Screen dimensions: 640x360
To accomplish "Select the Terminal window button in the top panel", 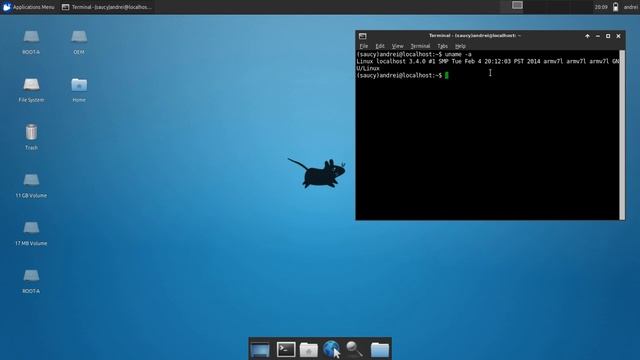I will (107, 7).
